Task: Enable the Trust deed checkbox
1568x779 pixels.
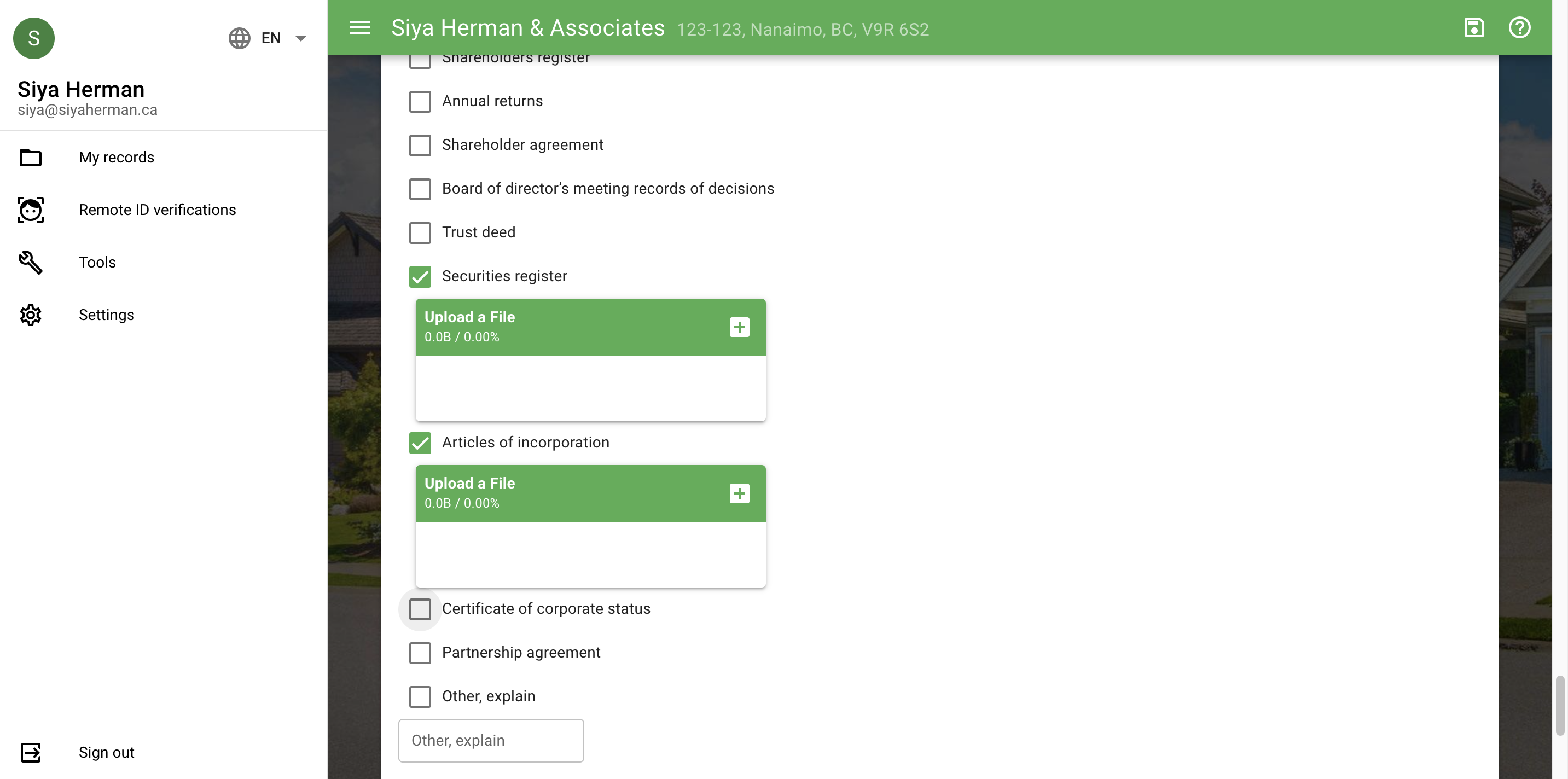Action: 420,232
